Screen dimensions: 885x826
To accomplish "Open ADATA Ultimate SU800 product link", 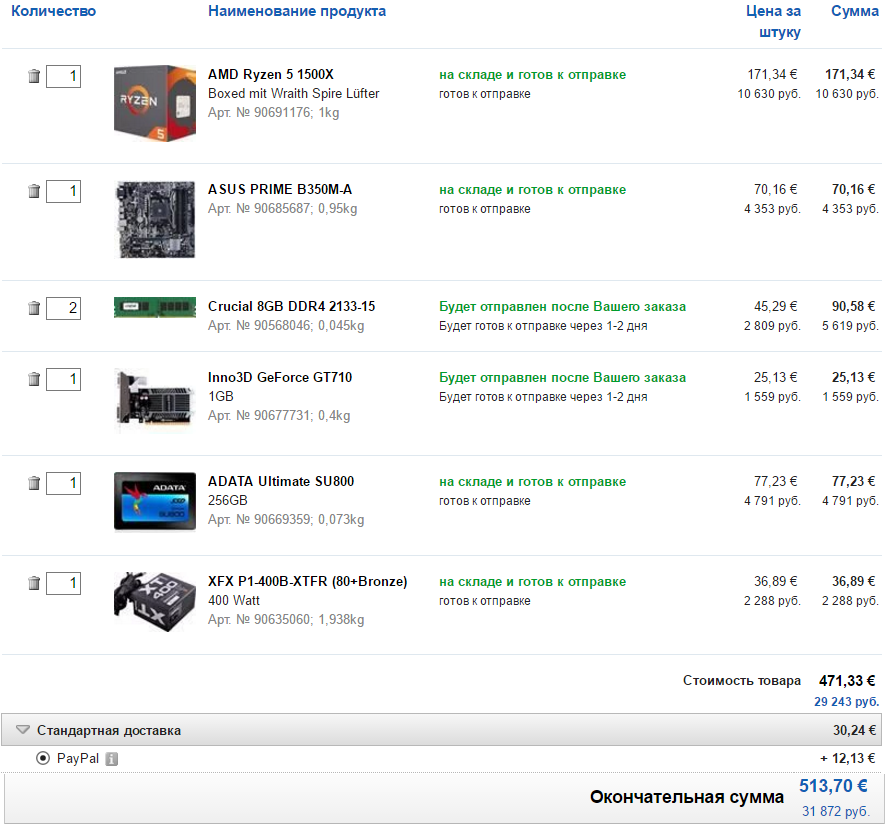I will point(281,482).
